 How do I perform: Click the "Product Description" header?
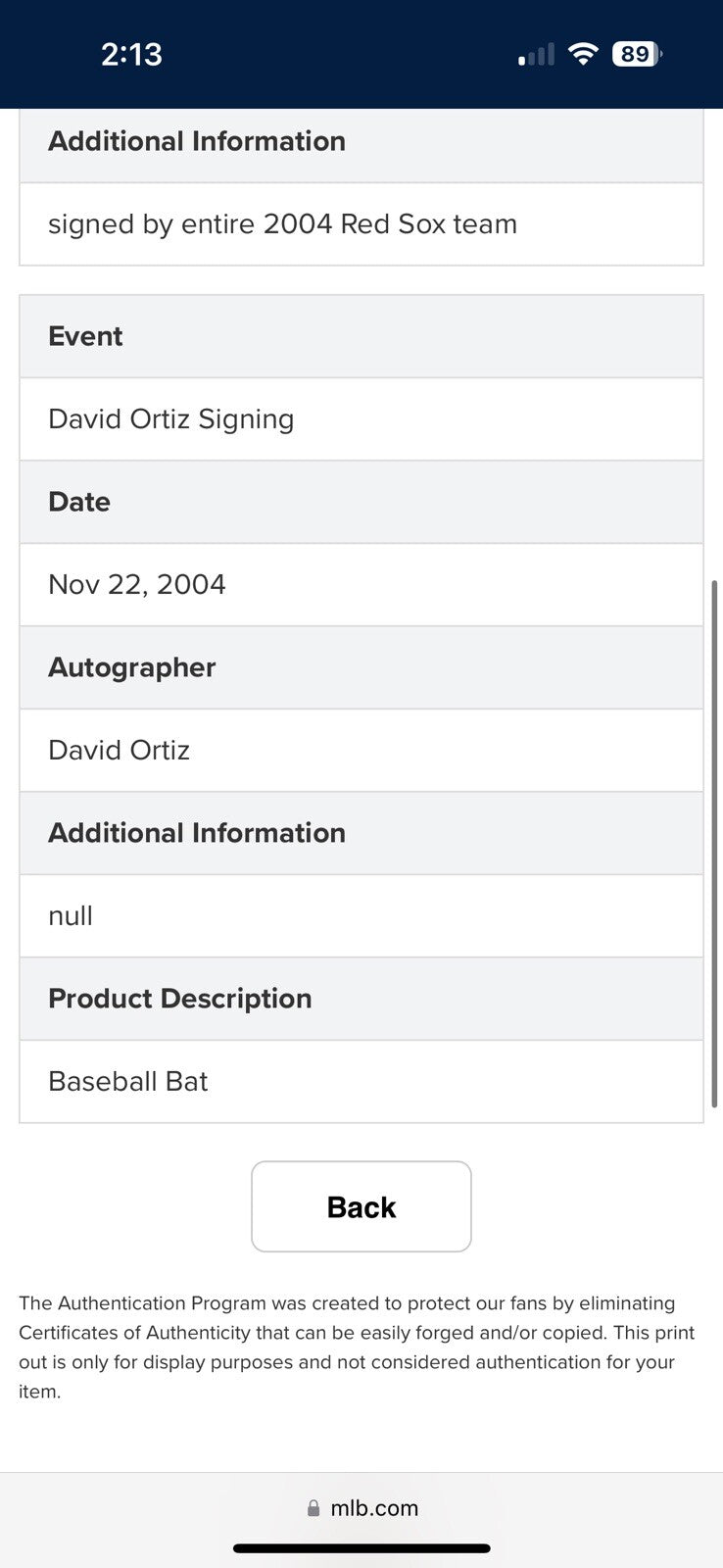tap(180, 999)
